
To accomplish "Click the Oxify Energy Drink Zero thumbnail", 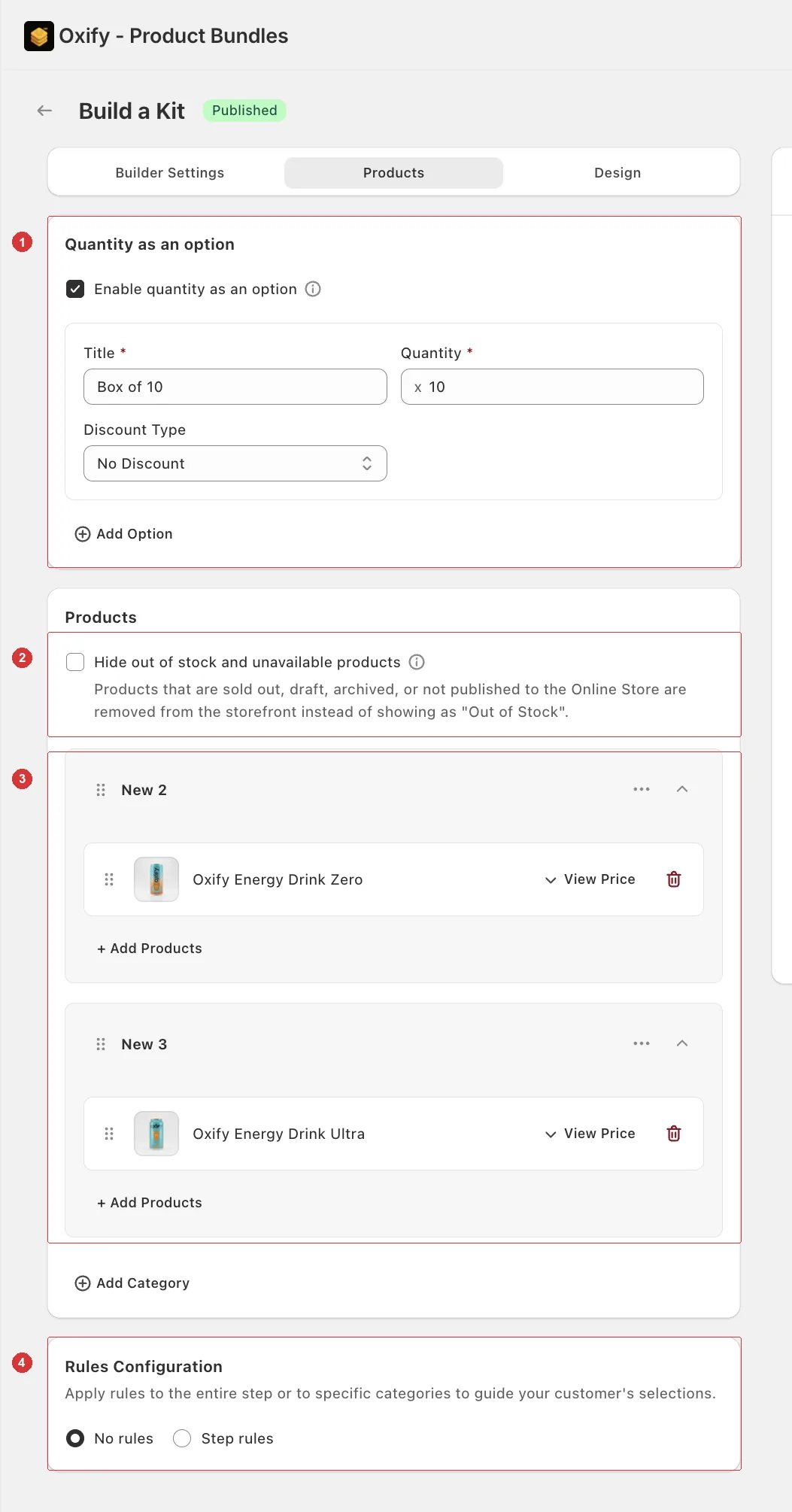I will coord(156,879).
